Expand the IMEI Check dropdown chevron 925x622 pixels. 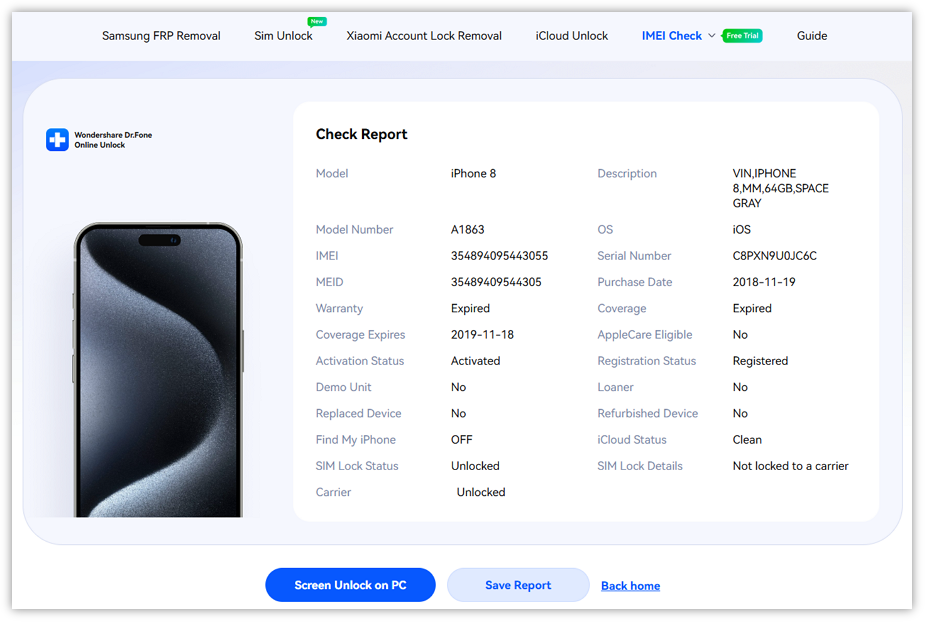(x=712, y=36)
